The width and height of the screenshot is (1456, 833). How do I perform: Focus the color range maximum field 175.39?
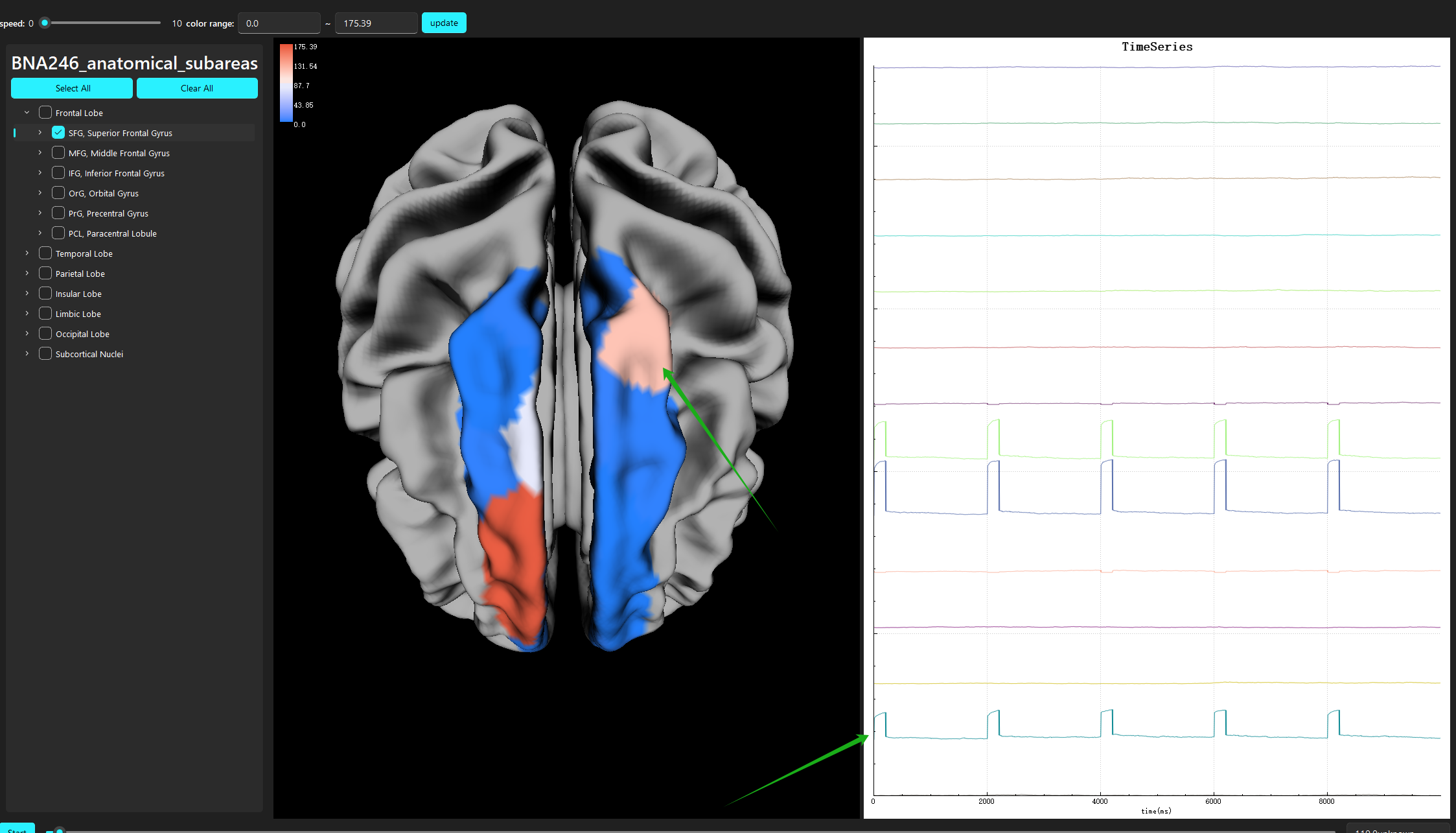click(x=376, y=23)
